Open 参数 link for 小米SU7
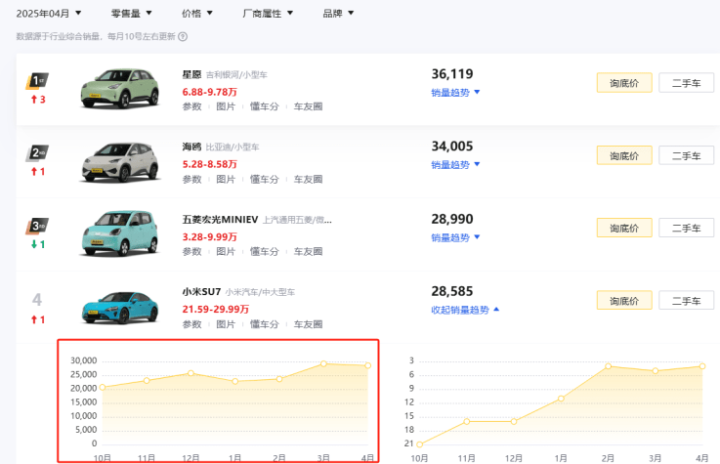This screenshot has width=720, height=464. 192,324
